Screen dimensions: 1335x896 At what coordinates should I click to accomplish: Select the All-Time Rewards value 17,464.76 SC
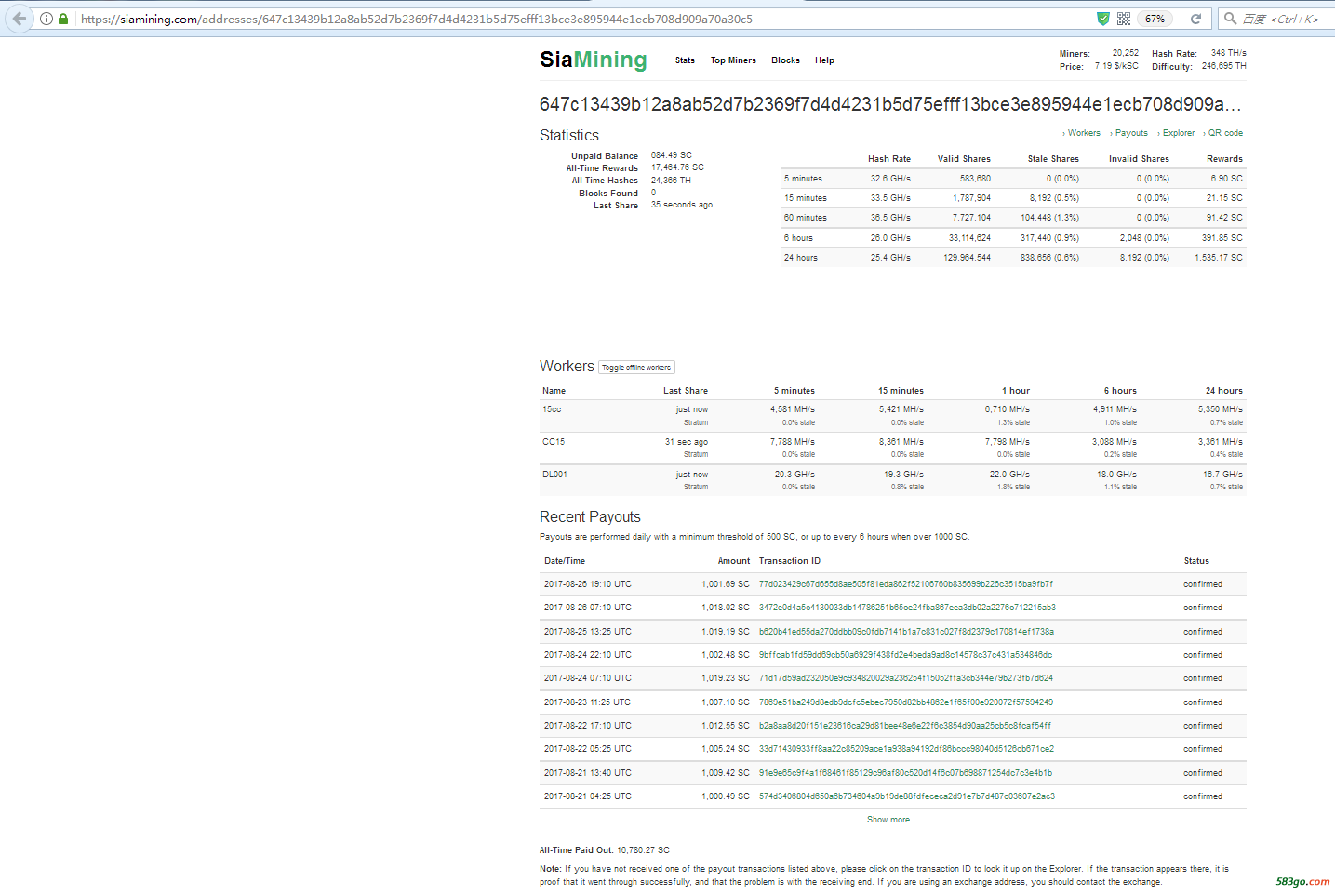pyautogui.click(x=677, y=167)
